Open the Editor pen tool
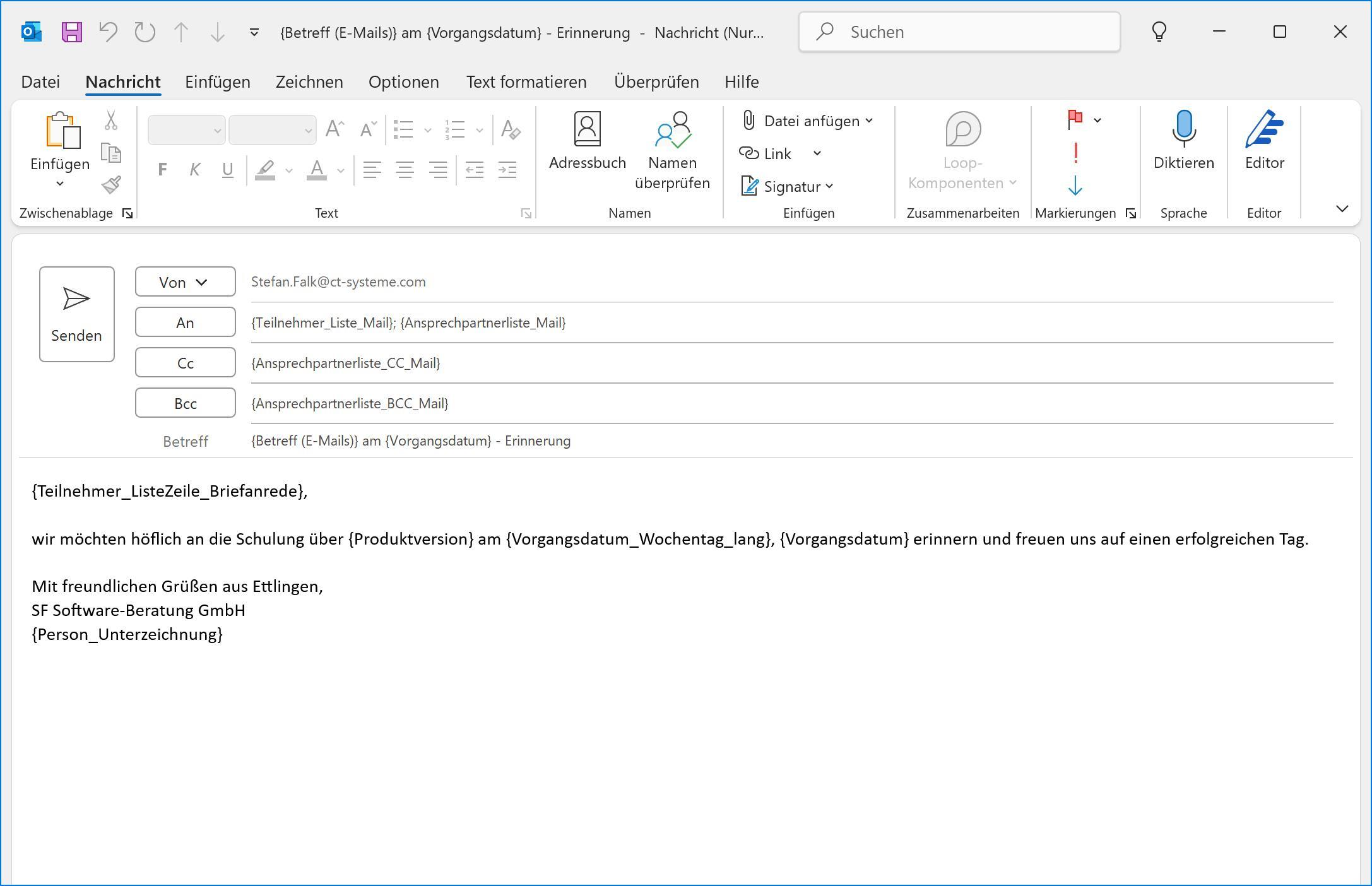1372x886 pixels. coord(1264,141)
